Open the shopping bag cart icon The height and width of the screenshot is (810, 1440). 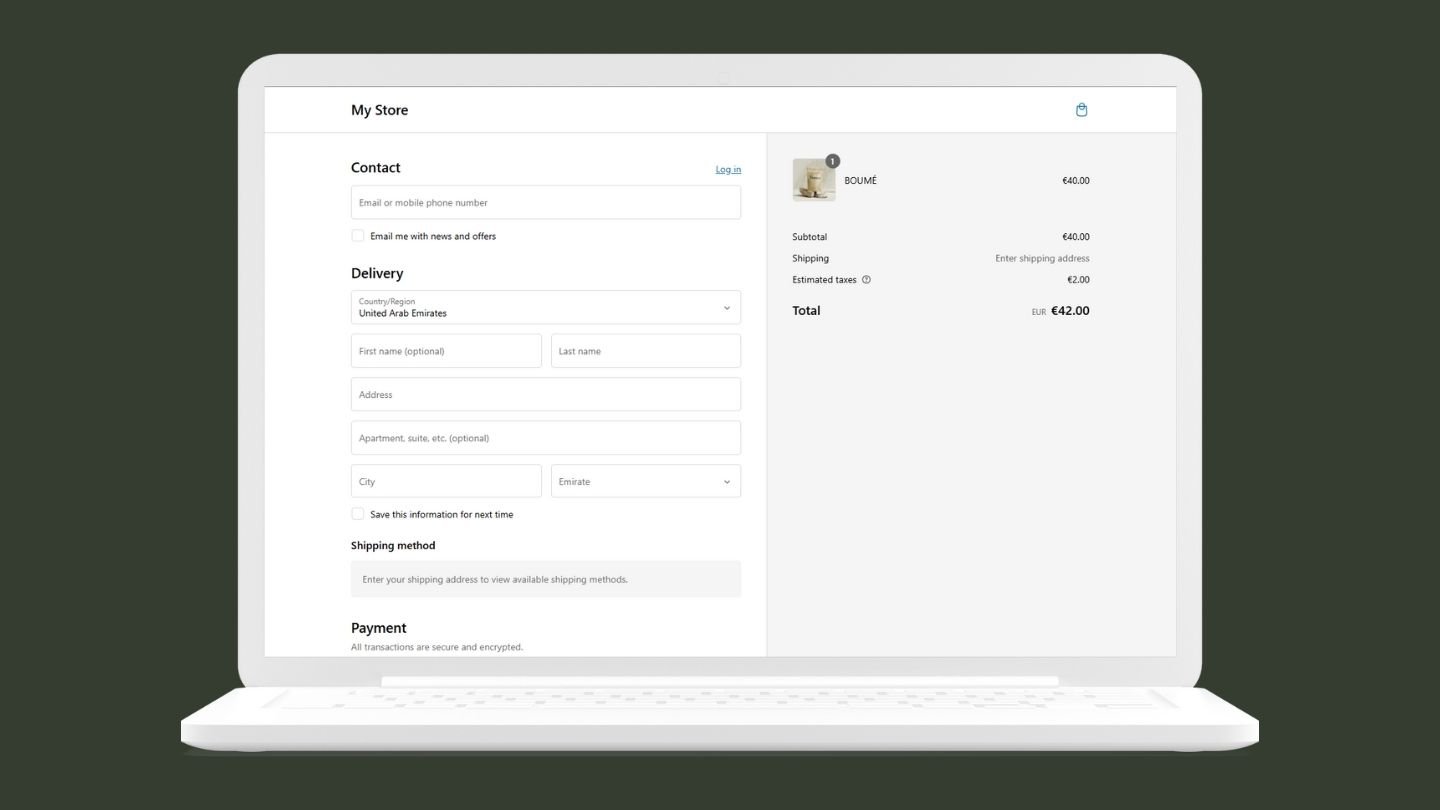coord(1081,110)
